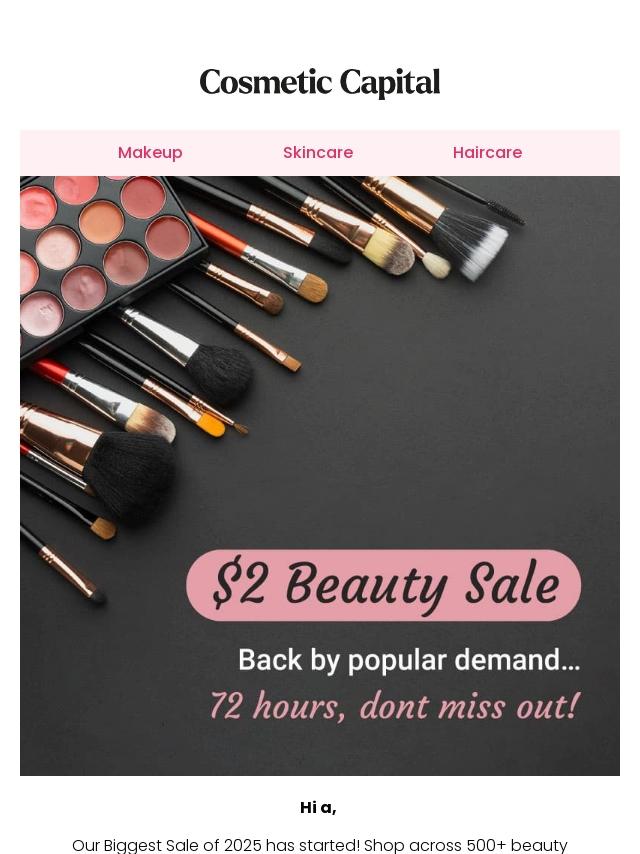The image size is (640, 854).
Task: Click the beige flat foundation brush head
Action: (389, 251)
